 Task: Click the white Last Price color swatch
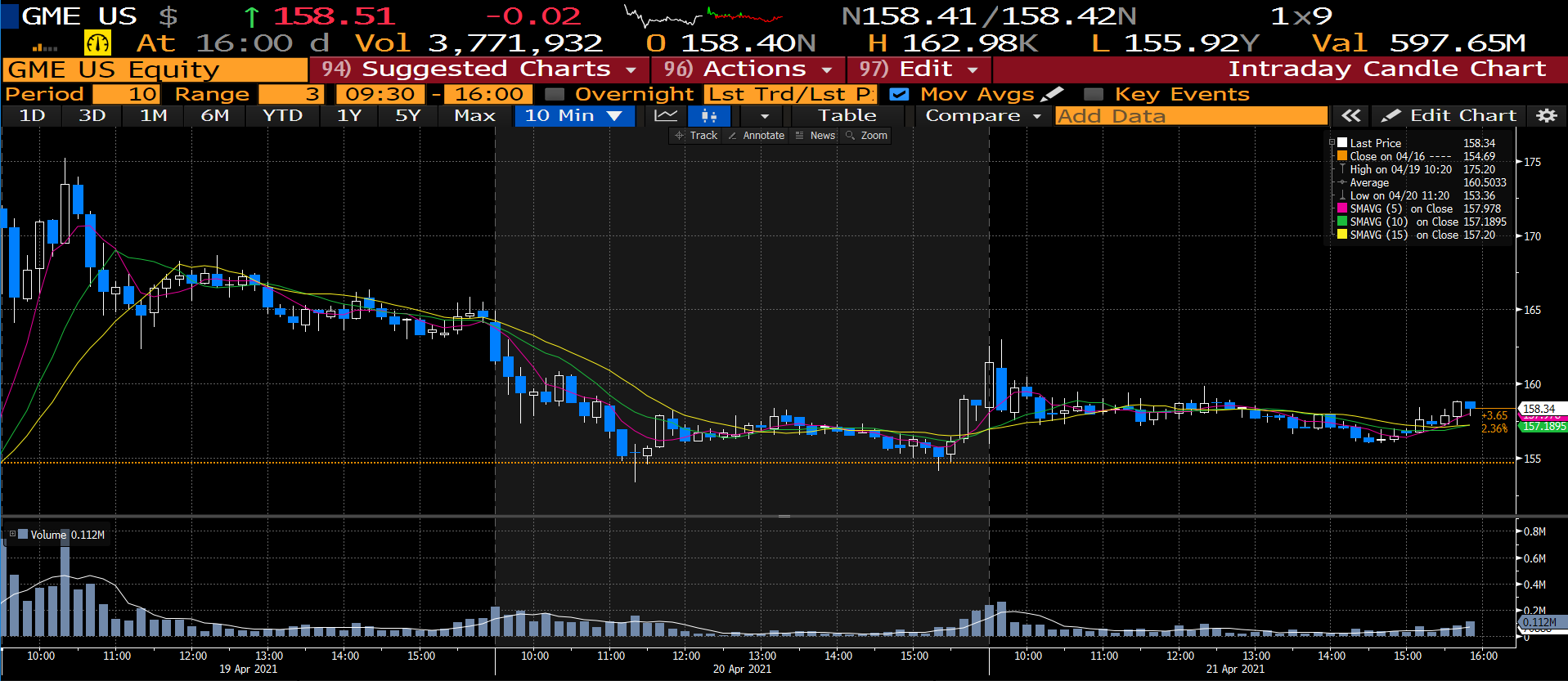pyautogui.click(x=1342, y=142)
